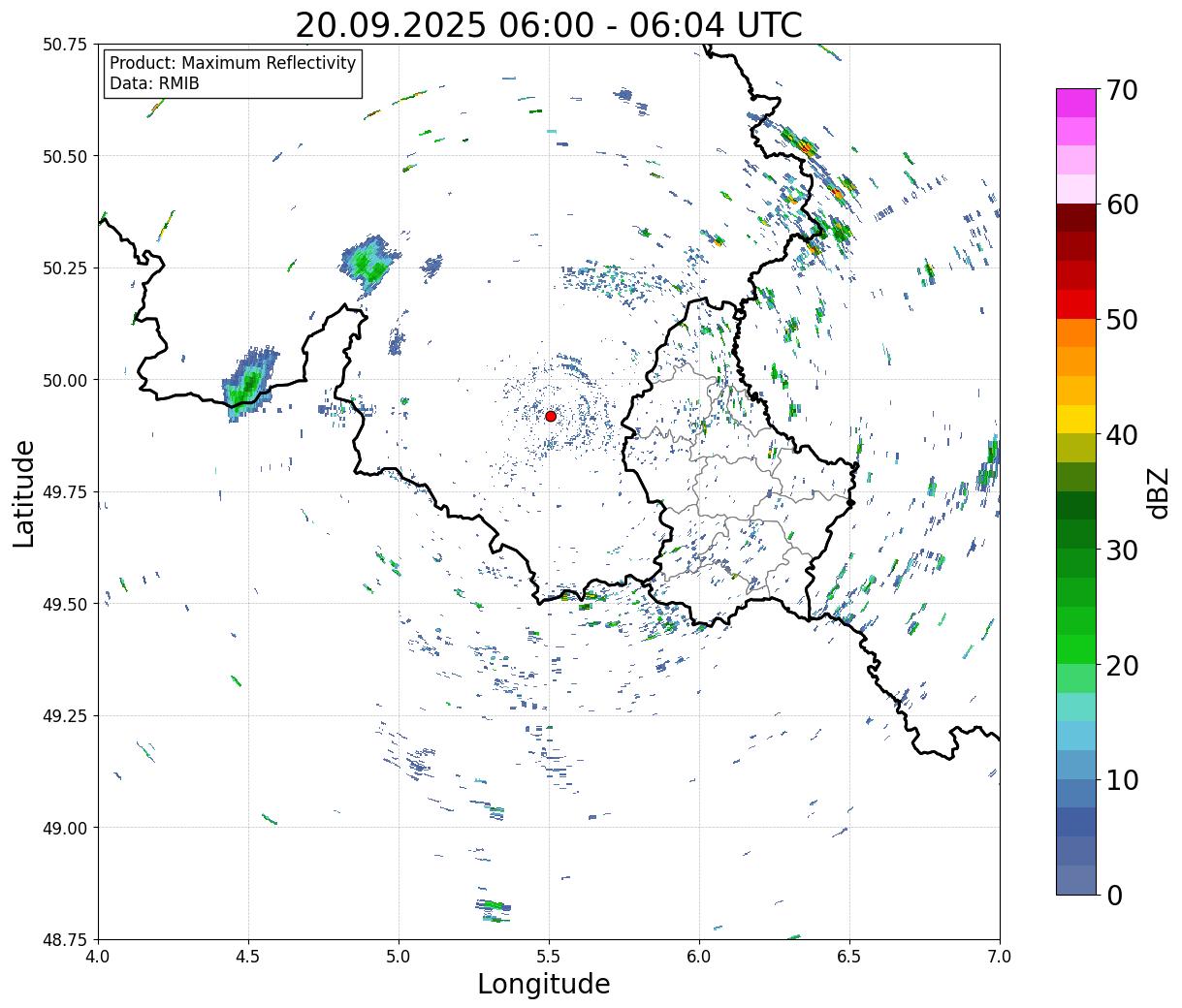Click the longitude tick label 7.0

(1000, 957)
